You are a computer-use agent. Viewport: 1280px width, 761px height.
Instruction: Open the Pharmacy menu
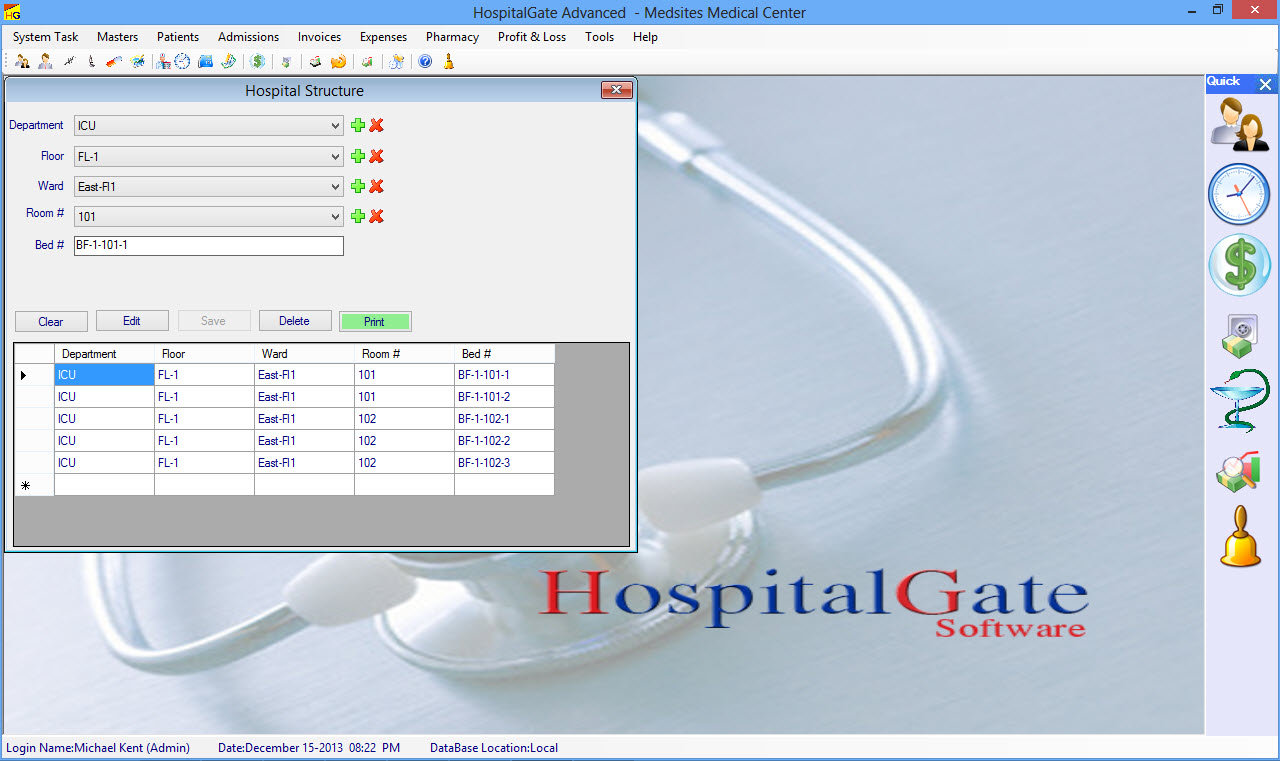pos(452,37)
